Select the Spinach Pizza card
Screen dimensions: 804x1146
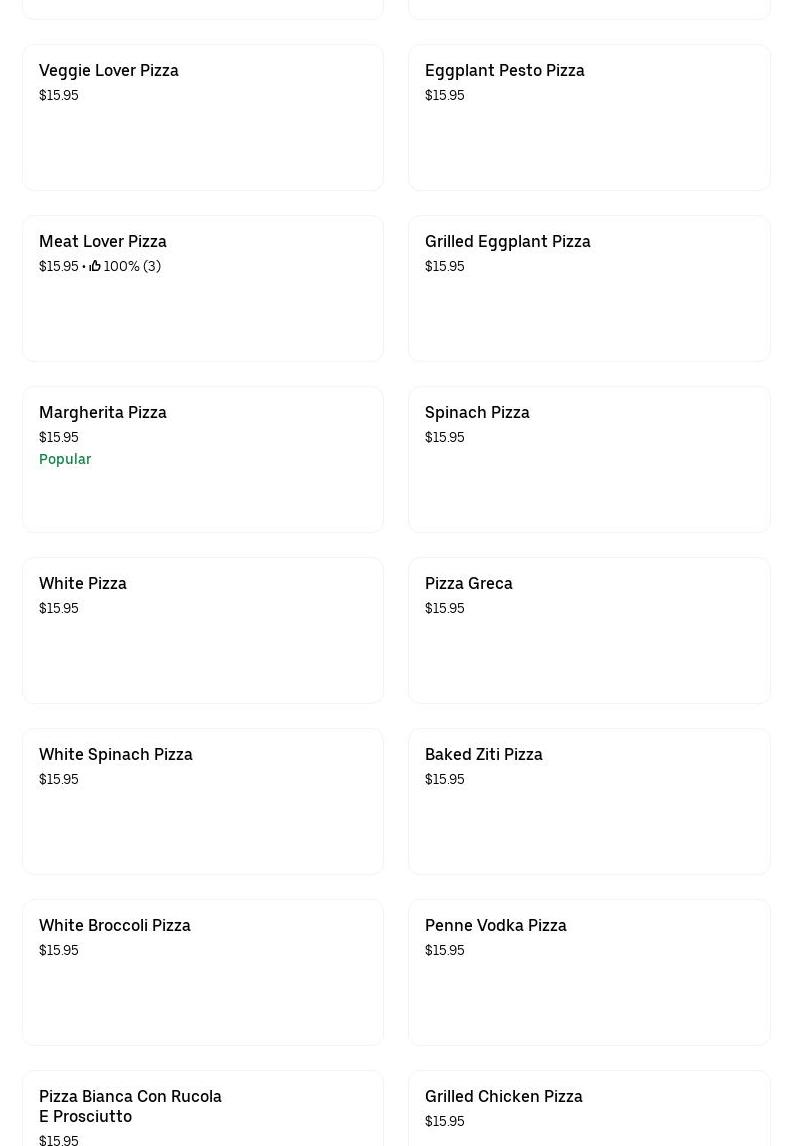pos(589,460)
